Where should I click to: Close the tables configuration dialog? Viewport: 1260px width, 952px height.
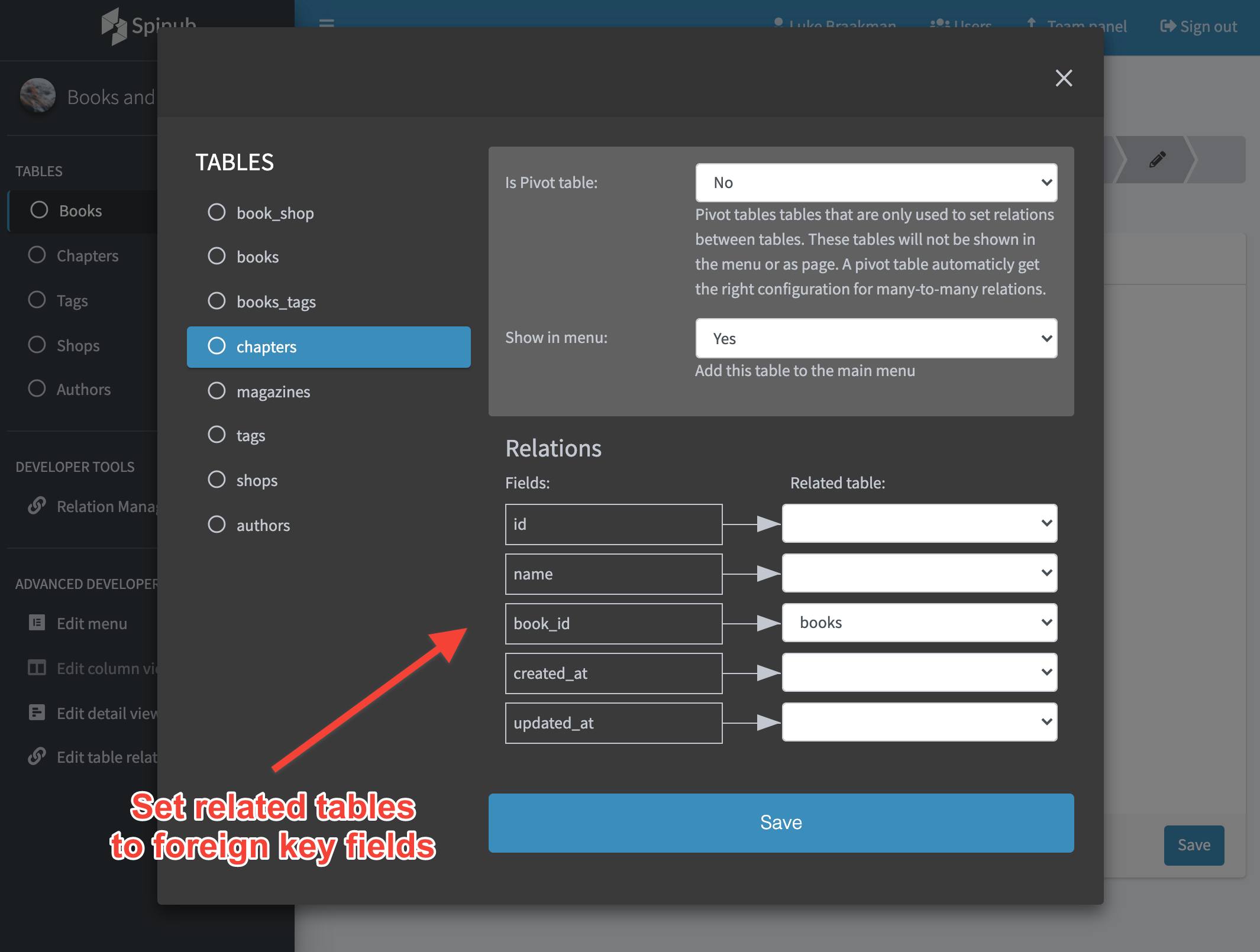(x=1064, y=78)
